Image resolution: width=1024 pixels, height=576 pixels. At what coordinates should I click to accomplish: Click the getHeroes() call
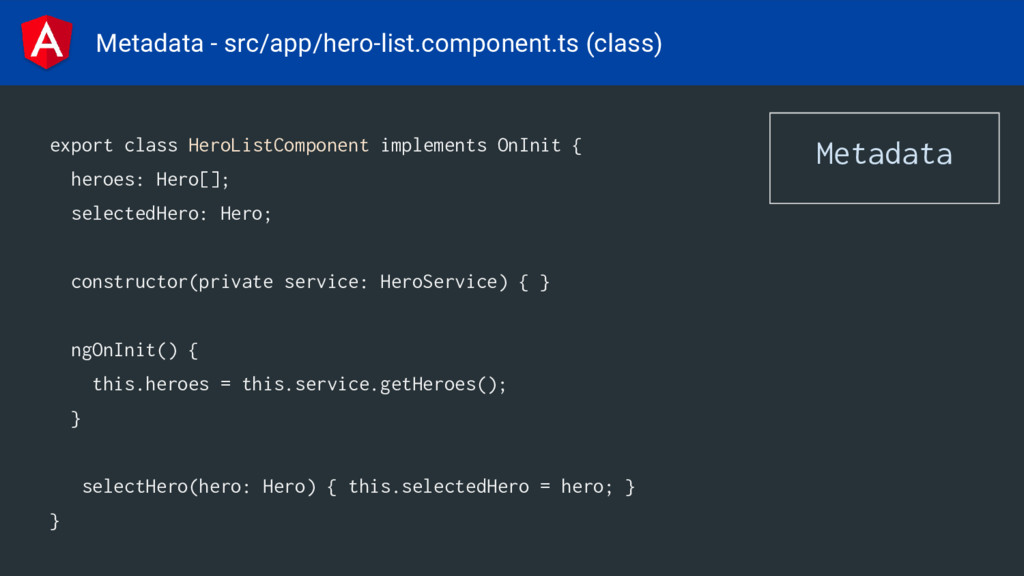coord(443,384)
